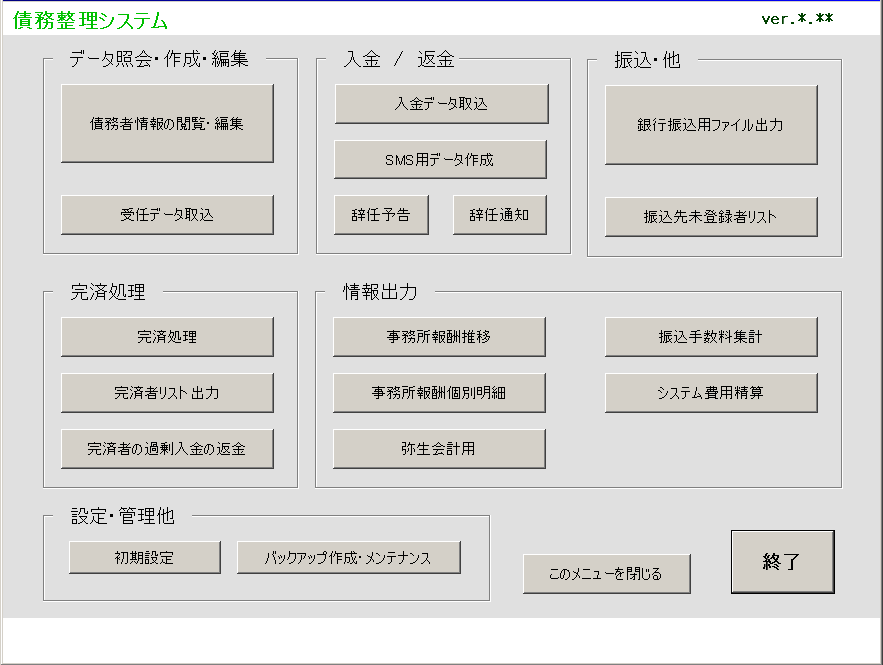
Task: Open 振込手数料集計 report
Action: pos(711,337)
